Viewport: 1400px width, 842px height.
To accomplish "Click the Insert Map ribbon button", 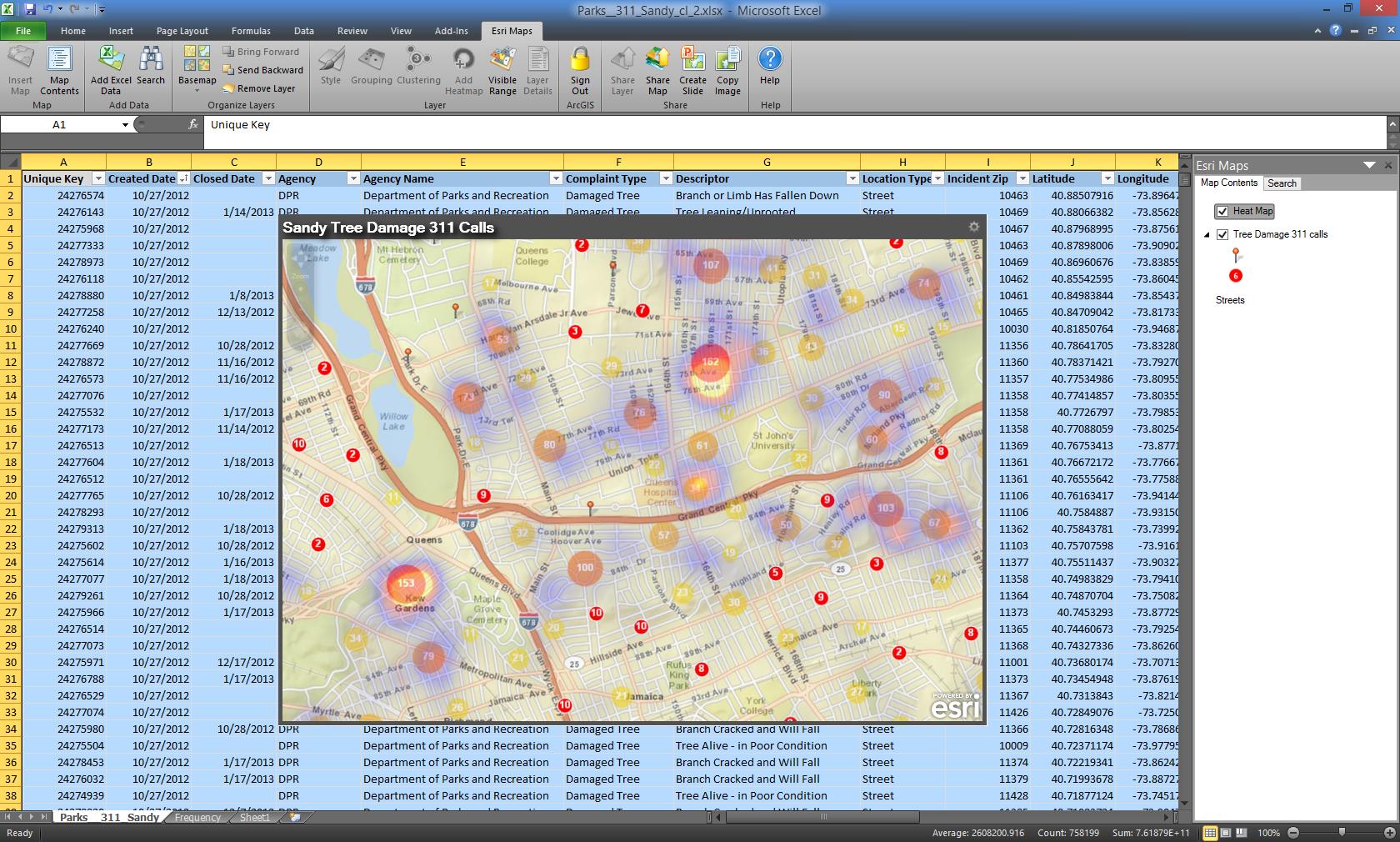I will click(20, 71).
